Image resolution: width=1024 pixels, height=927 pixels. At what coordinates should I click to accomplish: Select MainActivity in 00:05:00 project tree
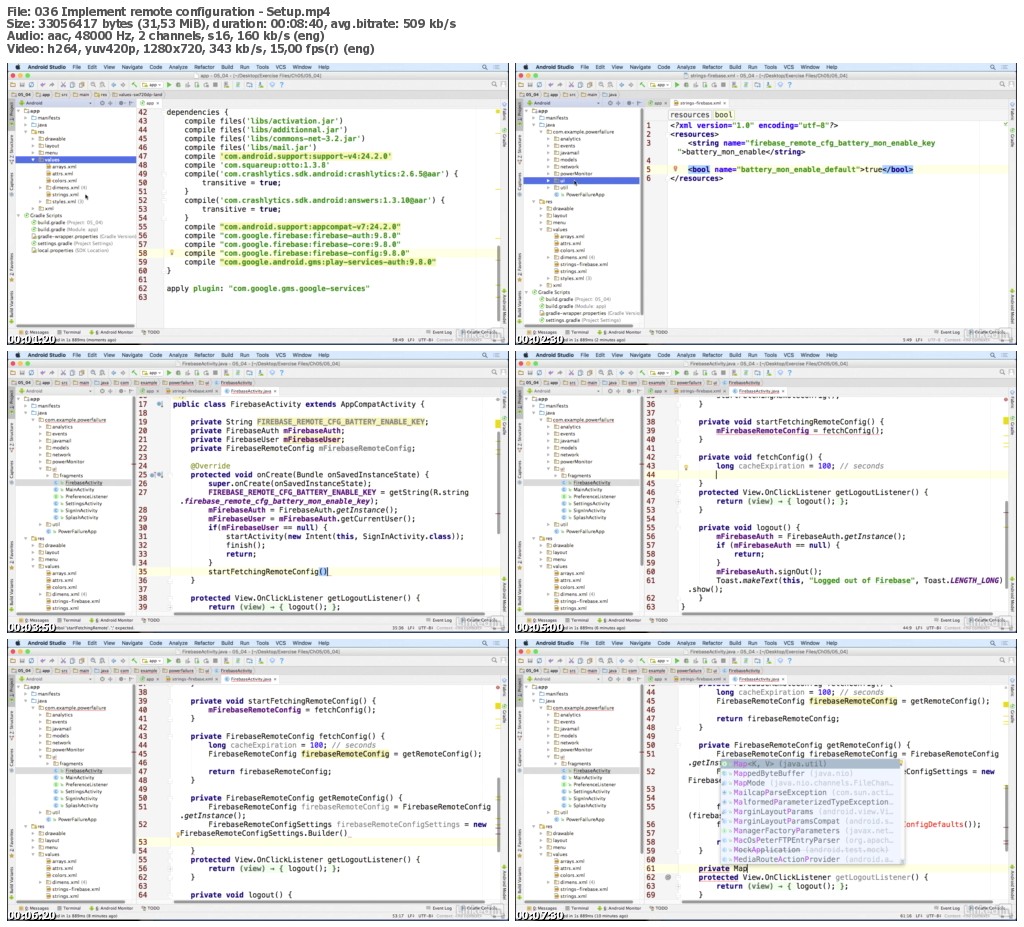[x=588, y=489]
